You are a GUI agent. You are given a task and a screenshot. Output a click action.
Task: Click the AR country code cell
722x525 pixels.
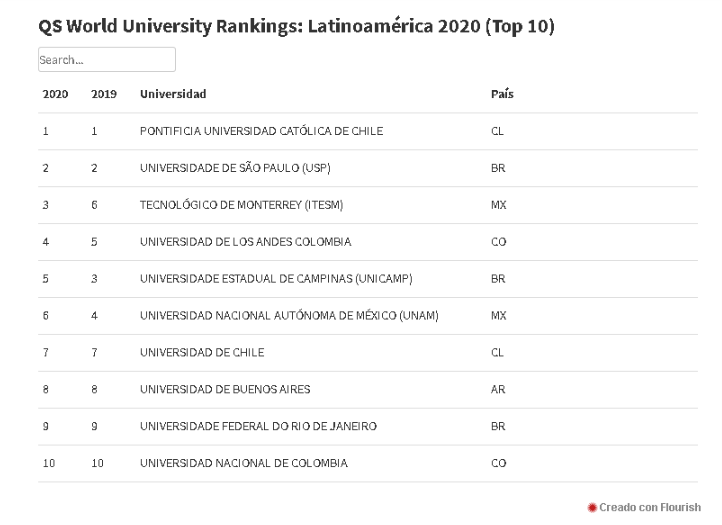click(498, 390)
